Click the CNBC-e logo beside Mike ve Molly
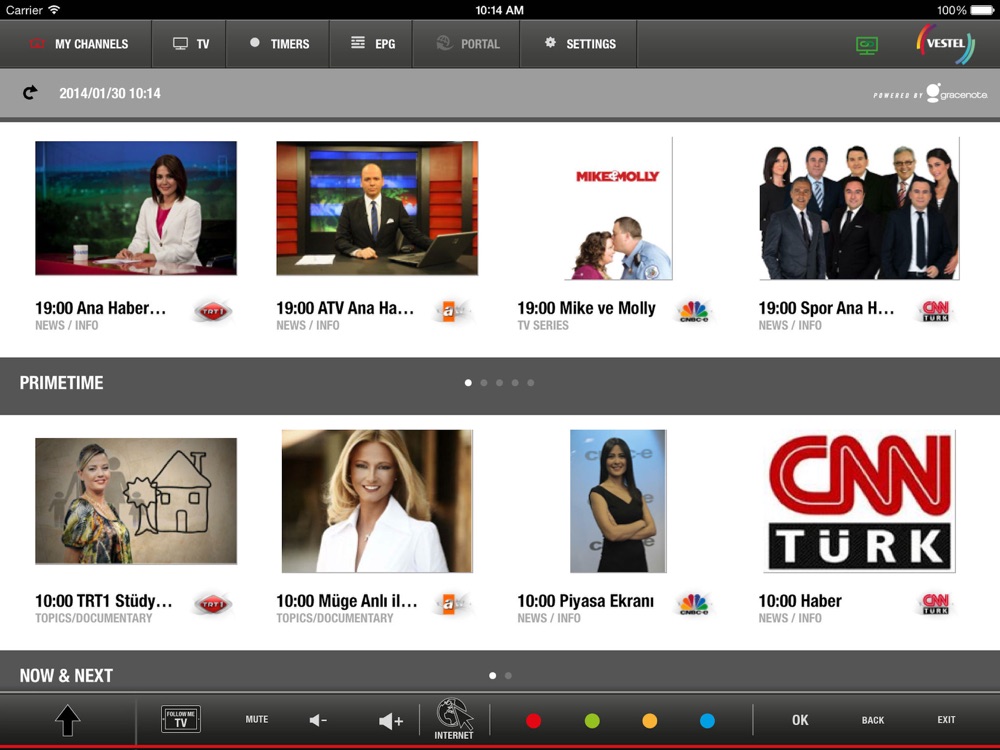The image size is (1000, 750). click(694, 311)
